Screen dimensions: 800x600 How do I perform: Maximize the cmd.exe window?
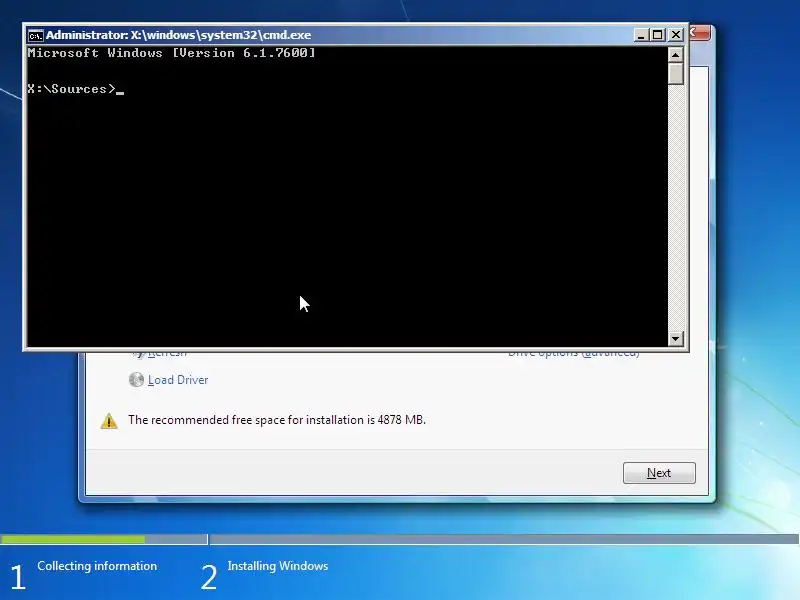[658, 35]
